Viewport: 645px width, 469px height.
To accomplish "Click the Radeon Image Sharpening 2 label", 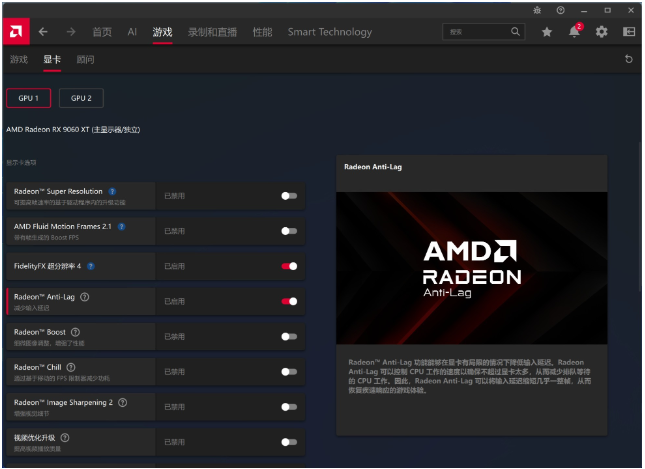I will [x=63, y=402].
